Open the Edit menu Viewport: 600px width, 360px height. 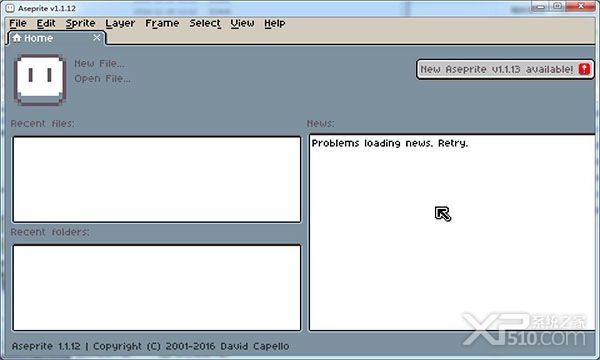pos(46,23)
